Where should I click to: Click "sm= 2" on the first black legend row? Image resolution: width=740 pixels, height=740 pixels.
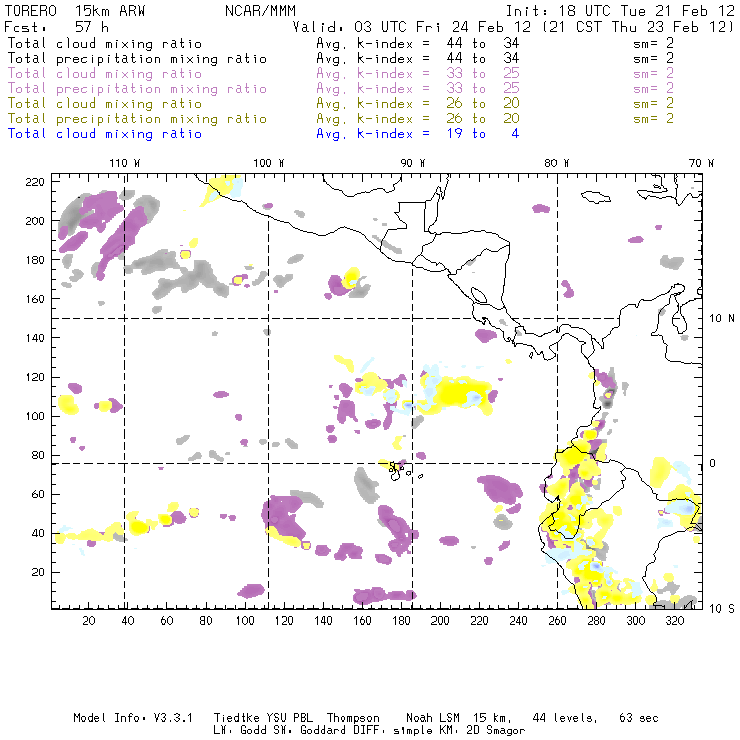(x=653, y=43)
